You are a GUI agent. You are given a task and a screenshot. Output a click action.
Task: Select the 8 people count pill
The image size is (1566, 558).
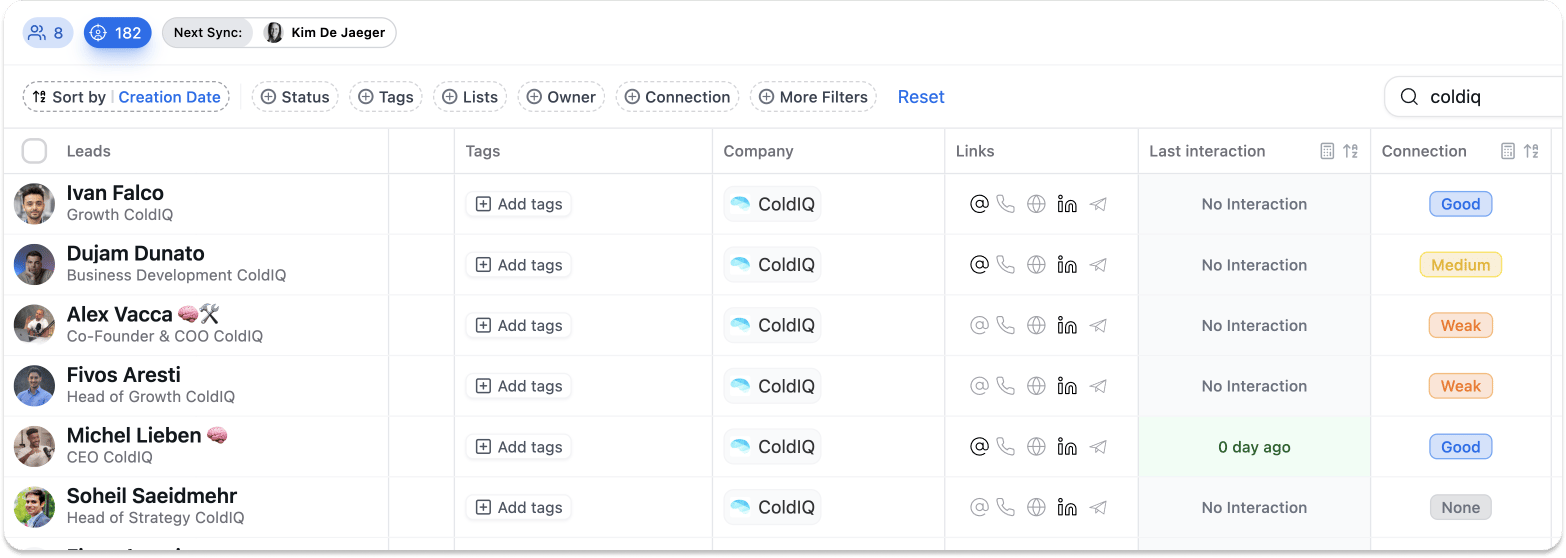pos(47,33)
